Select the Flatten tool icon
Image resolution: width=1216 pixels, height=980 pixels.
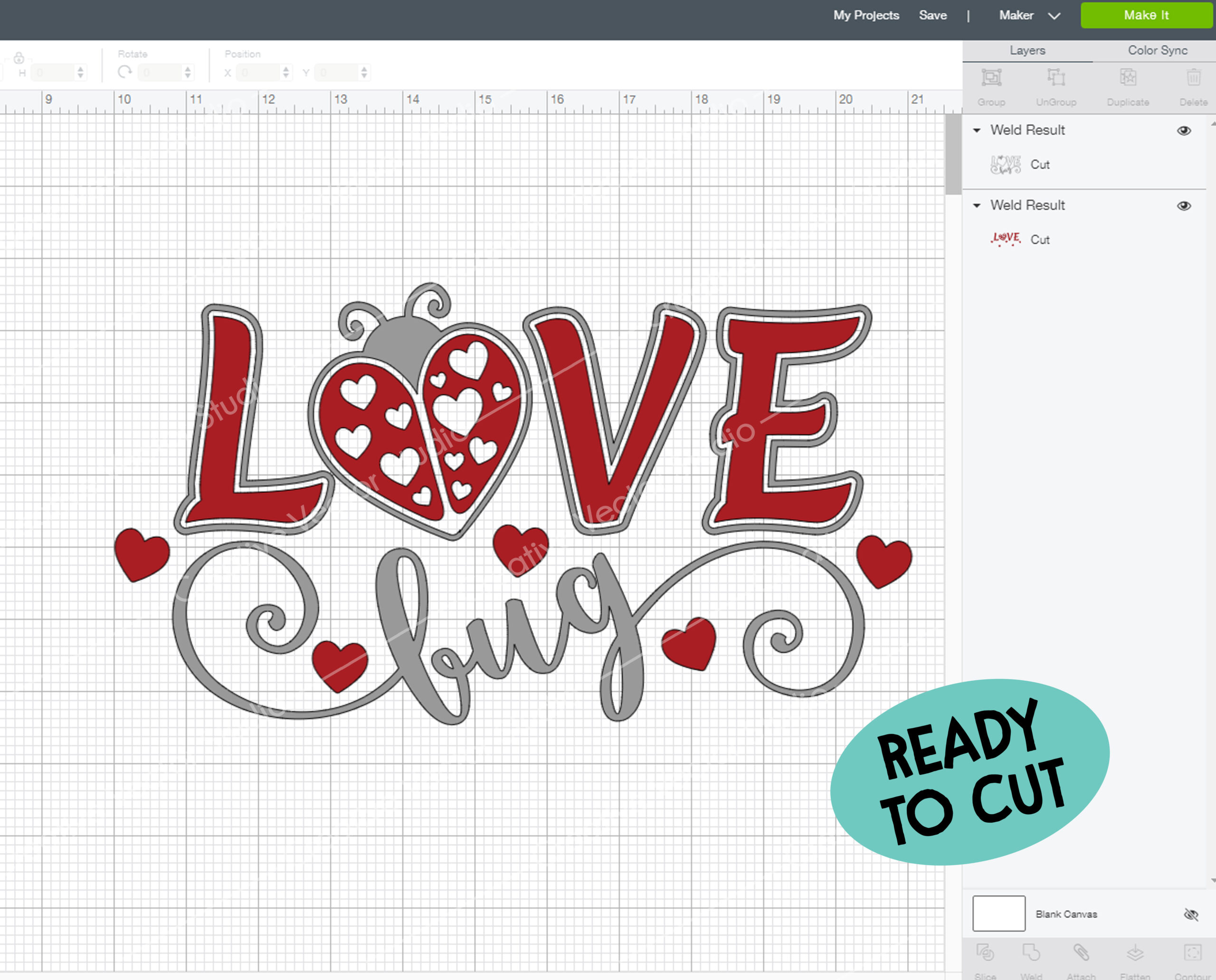tap(1135, 953)
